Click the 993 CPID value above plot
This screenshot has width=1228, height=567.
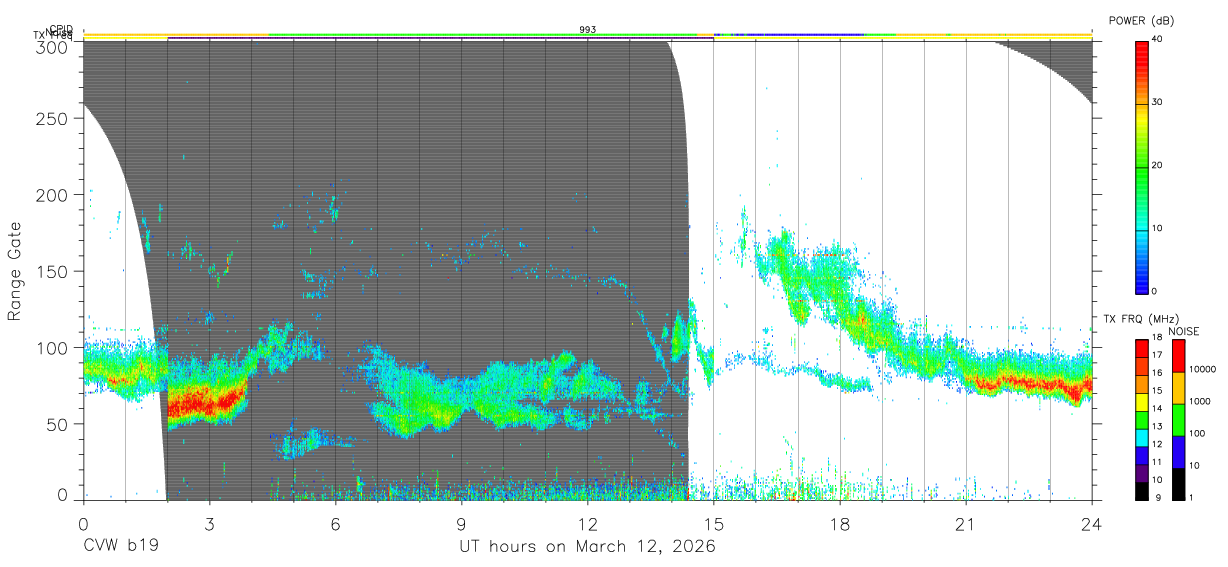[588, 30]
